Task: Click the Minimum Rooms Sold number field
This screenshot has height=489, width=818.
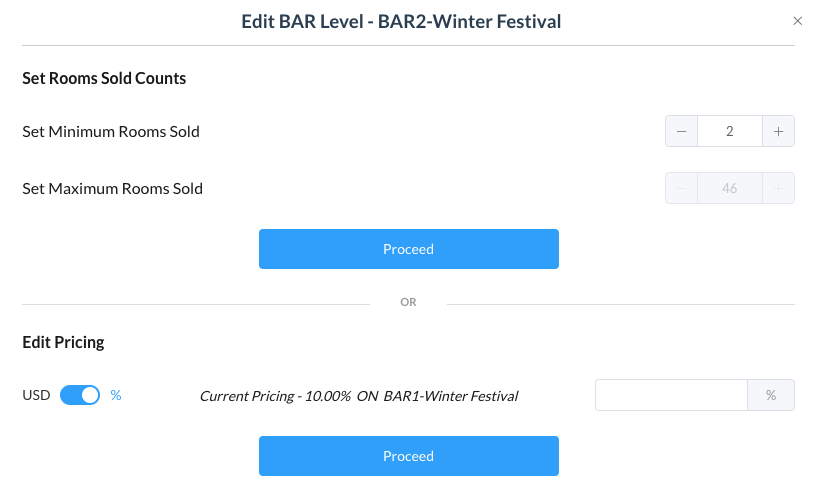Action: (729, 131)
